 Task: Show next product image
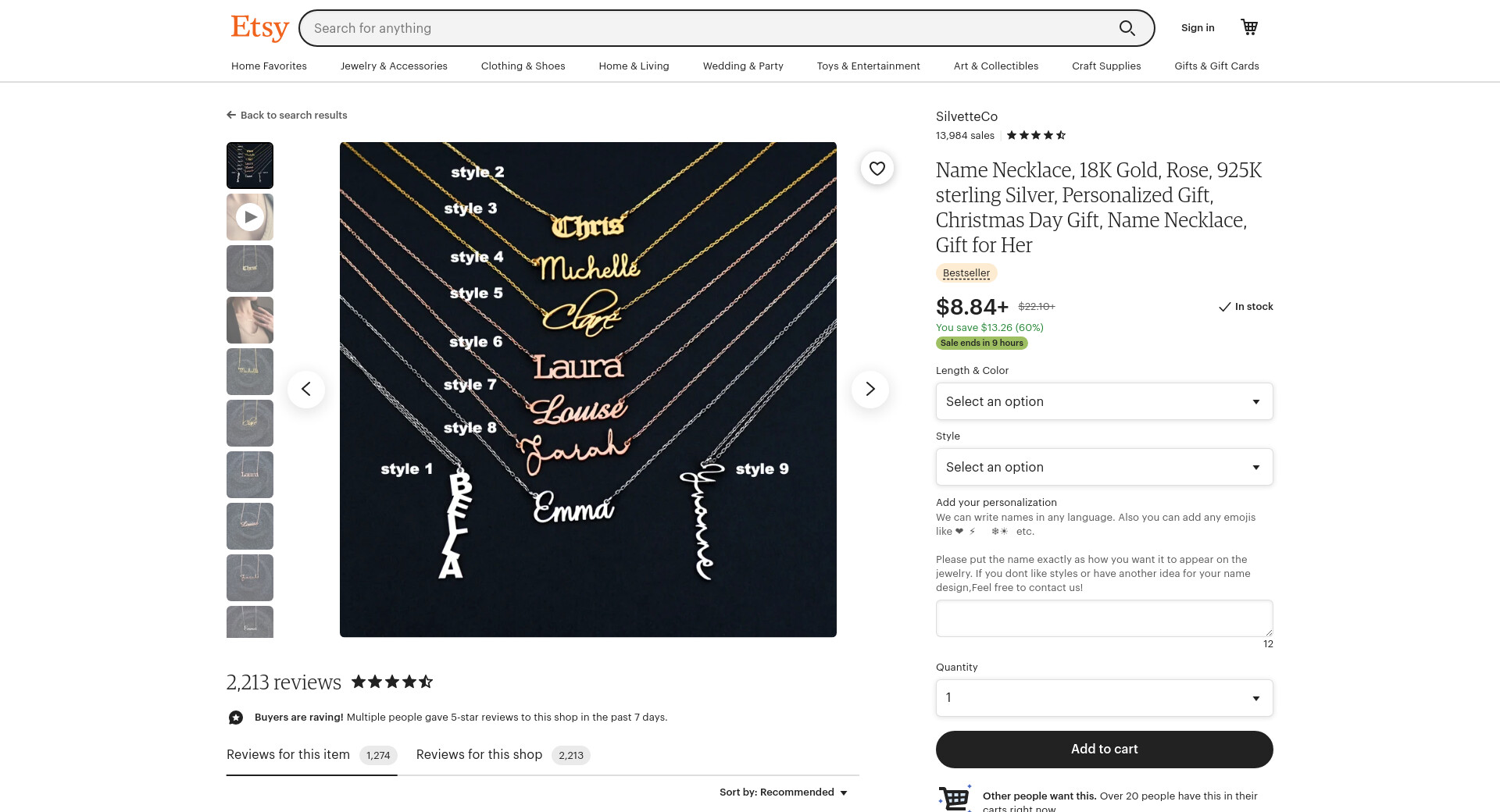870,389
